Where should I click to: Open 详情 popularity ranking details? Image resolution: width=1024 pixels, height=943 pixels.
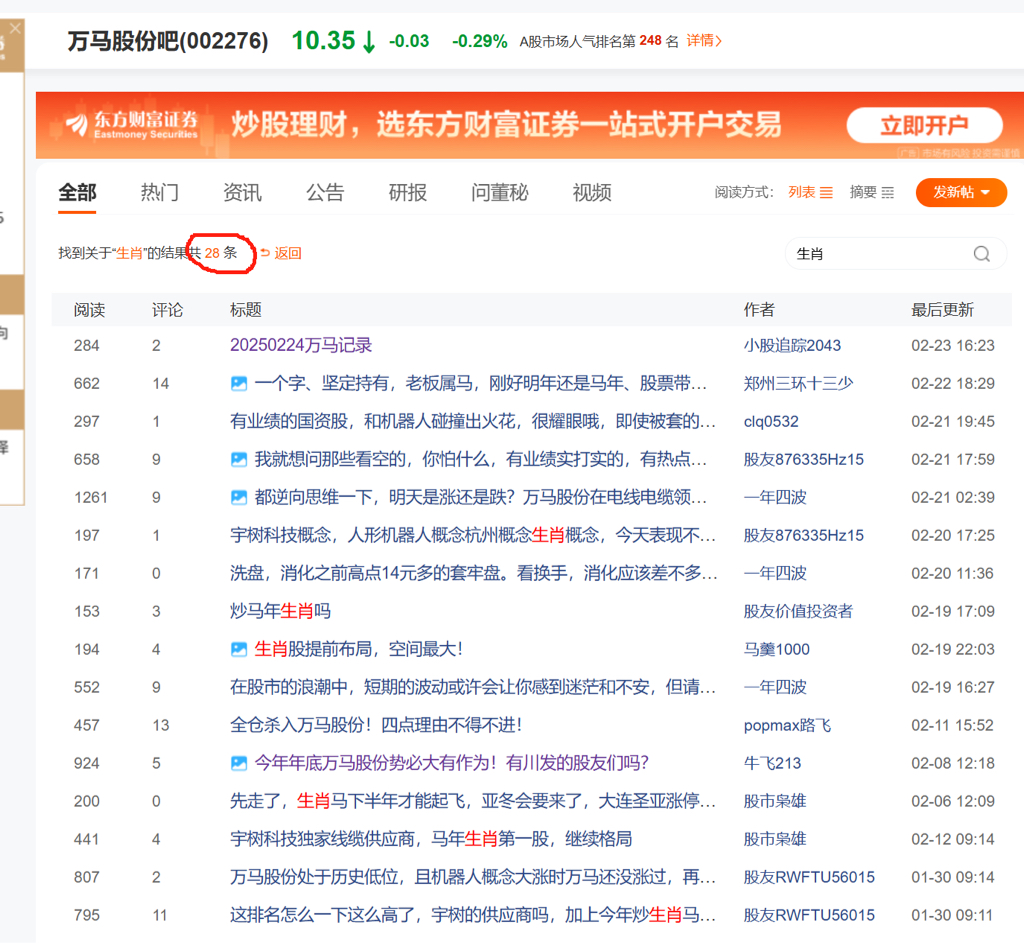(x=704, y=41)
